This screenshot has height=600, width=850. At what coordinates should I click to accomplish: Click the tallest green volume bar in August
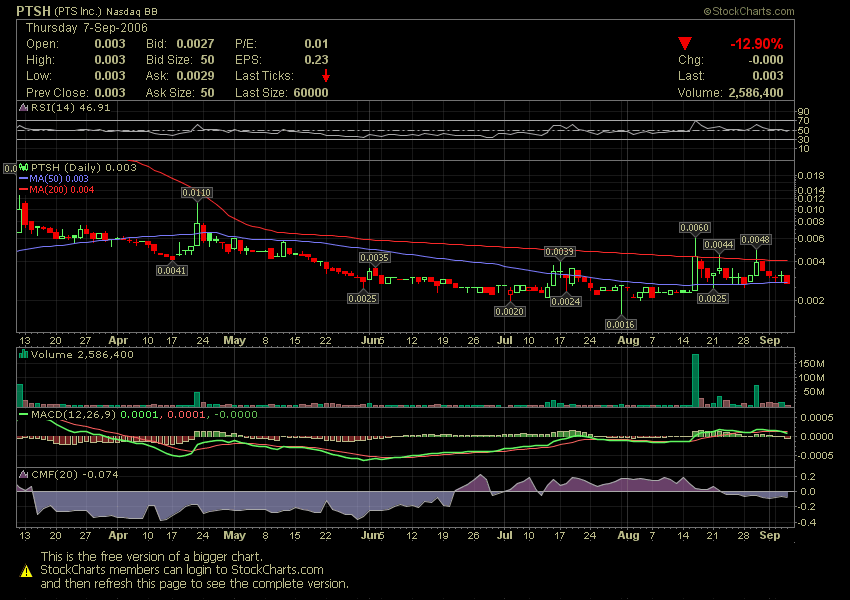[696, 380]
